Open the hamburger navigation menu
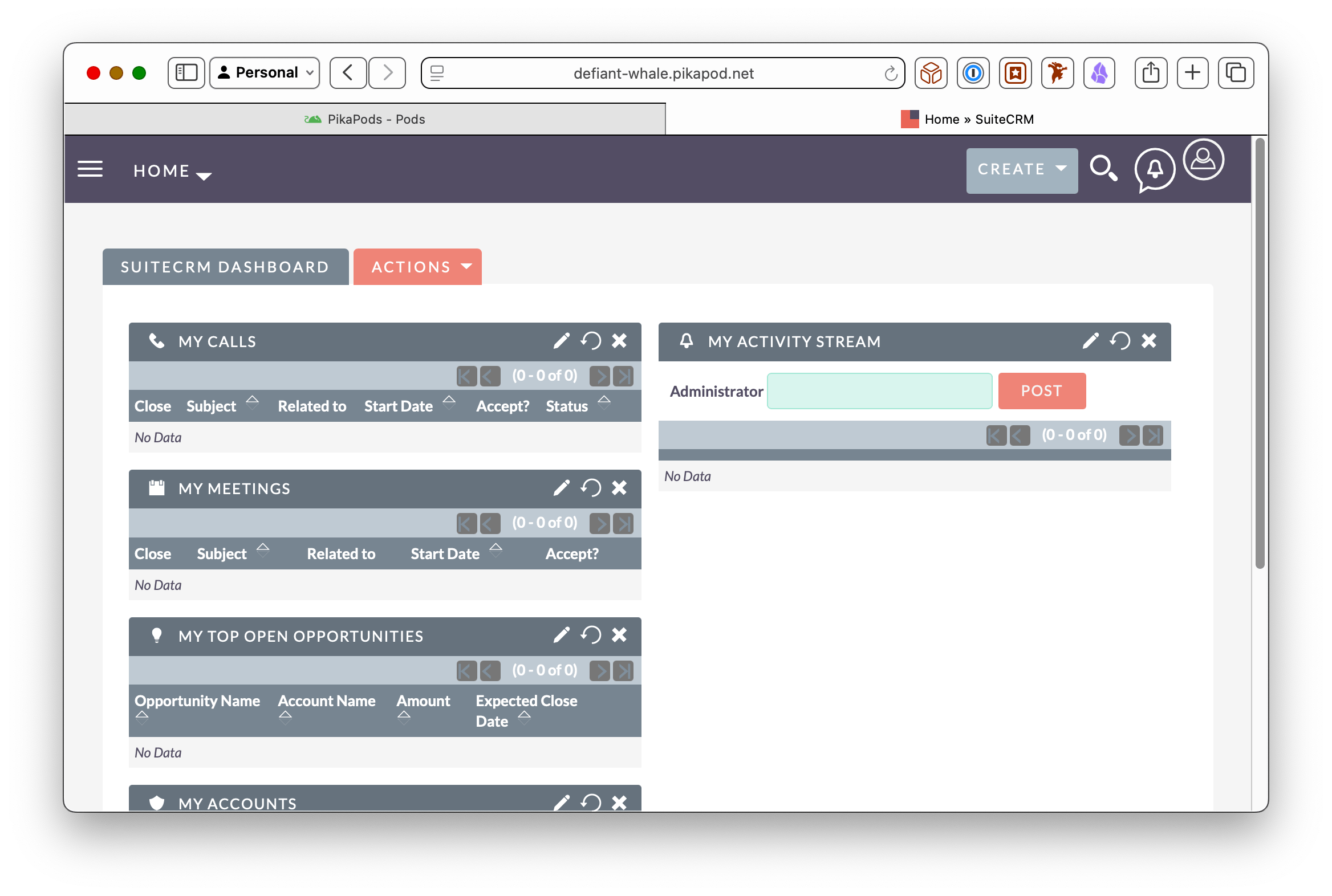Viewport: 1332px width, 896px height. coord(90,169)
